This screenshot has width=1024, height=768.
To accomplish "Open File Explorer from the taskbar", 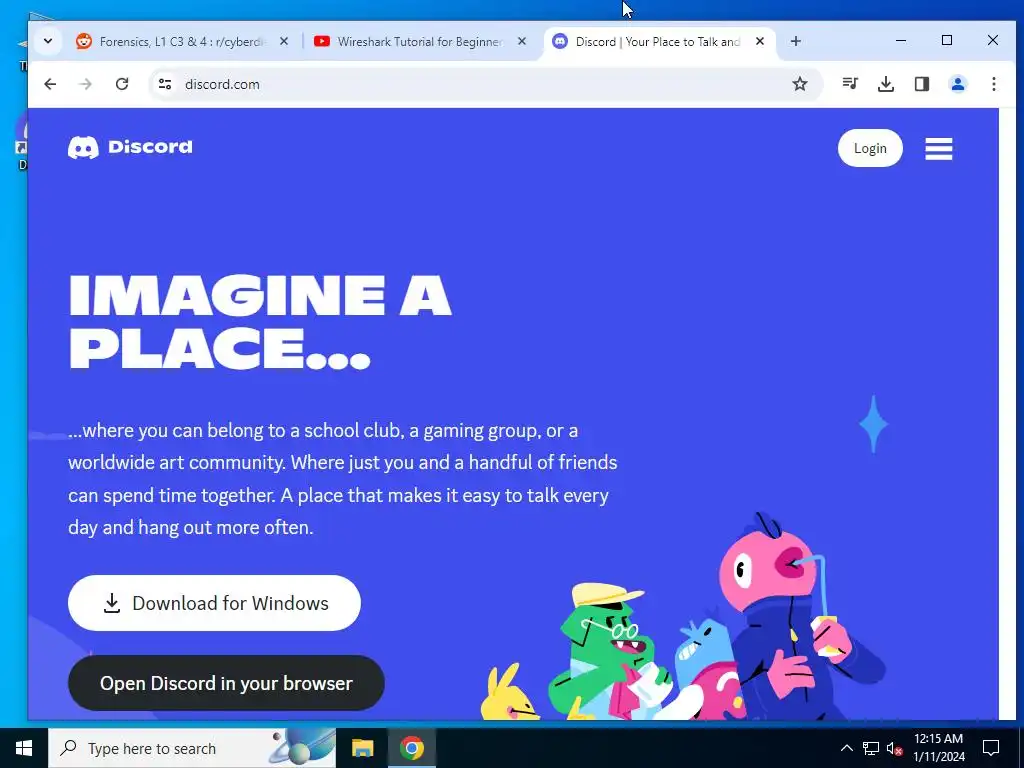I will pos(362,748).
